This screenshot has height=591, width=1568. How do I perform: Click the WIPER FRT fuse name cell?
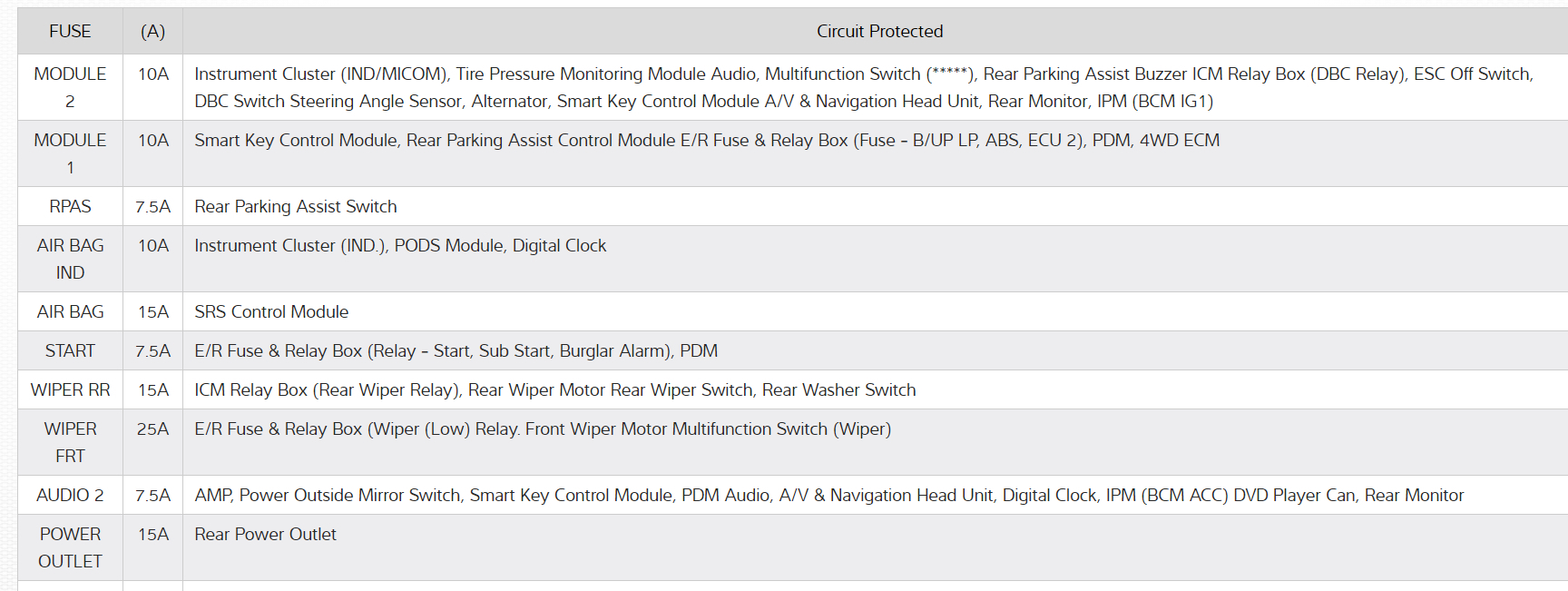pyautogui.click(x=70, y=442)
